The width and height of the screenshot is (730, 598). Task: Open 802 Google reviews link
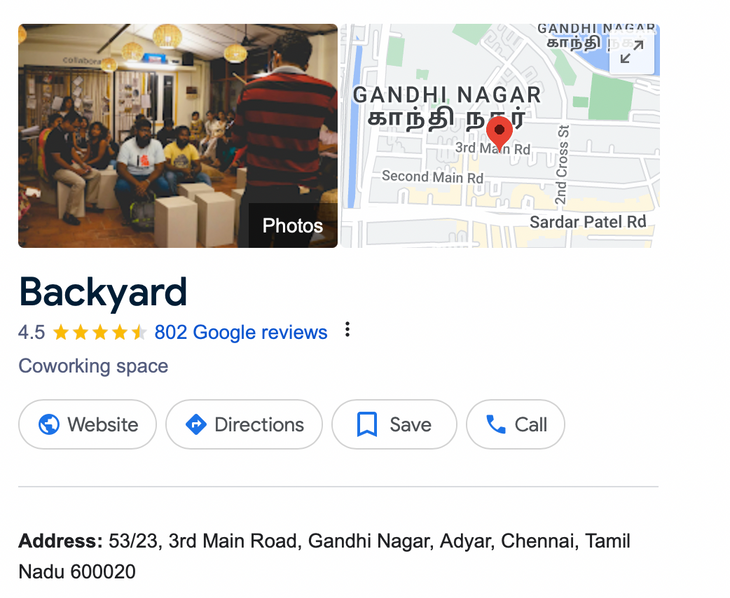point(241,333)
